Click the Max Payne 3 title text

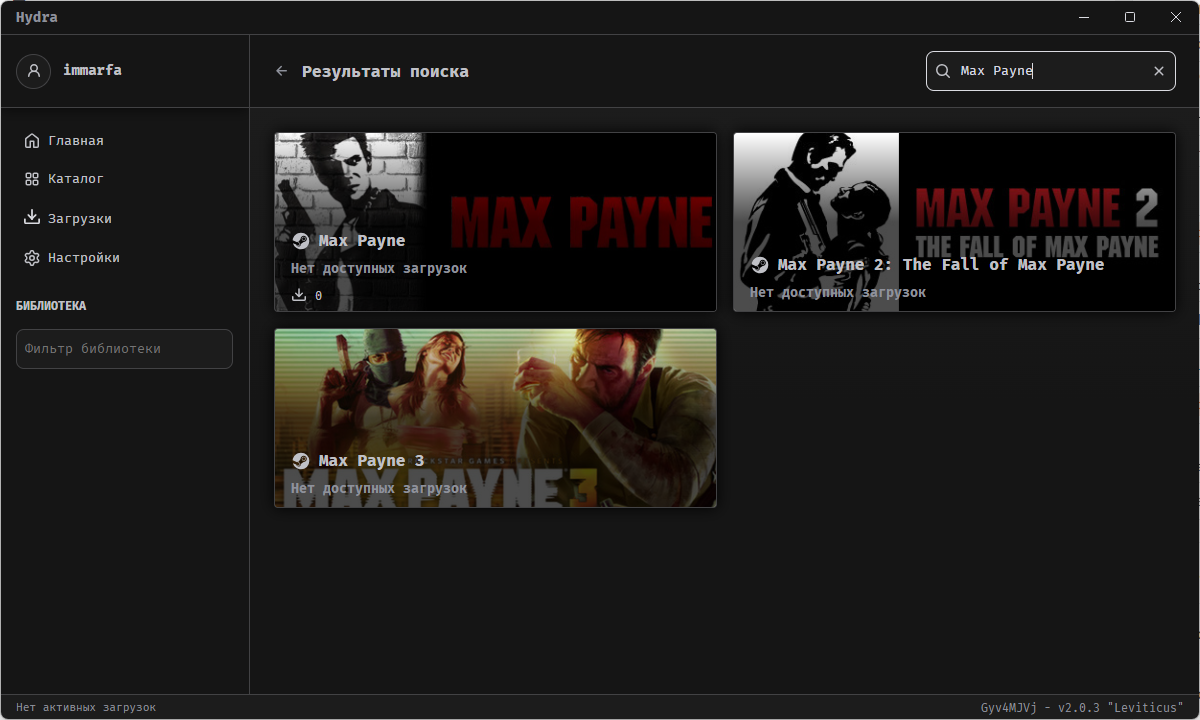click(371, 460)
